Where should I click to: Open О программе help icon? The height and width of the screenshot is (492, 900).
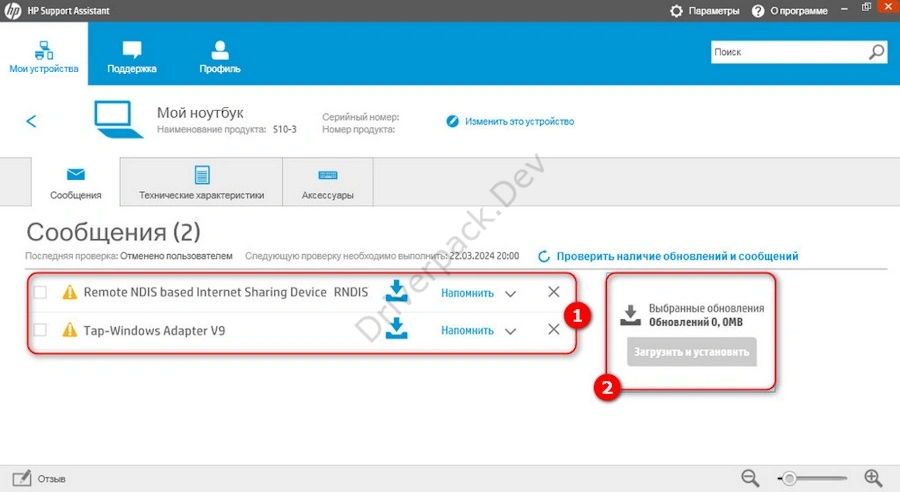758,11
